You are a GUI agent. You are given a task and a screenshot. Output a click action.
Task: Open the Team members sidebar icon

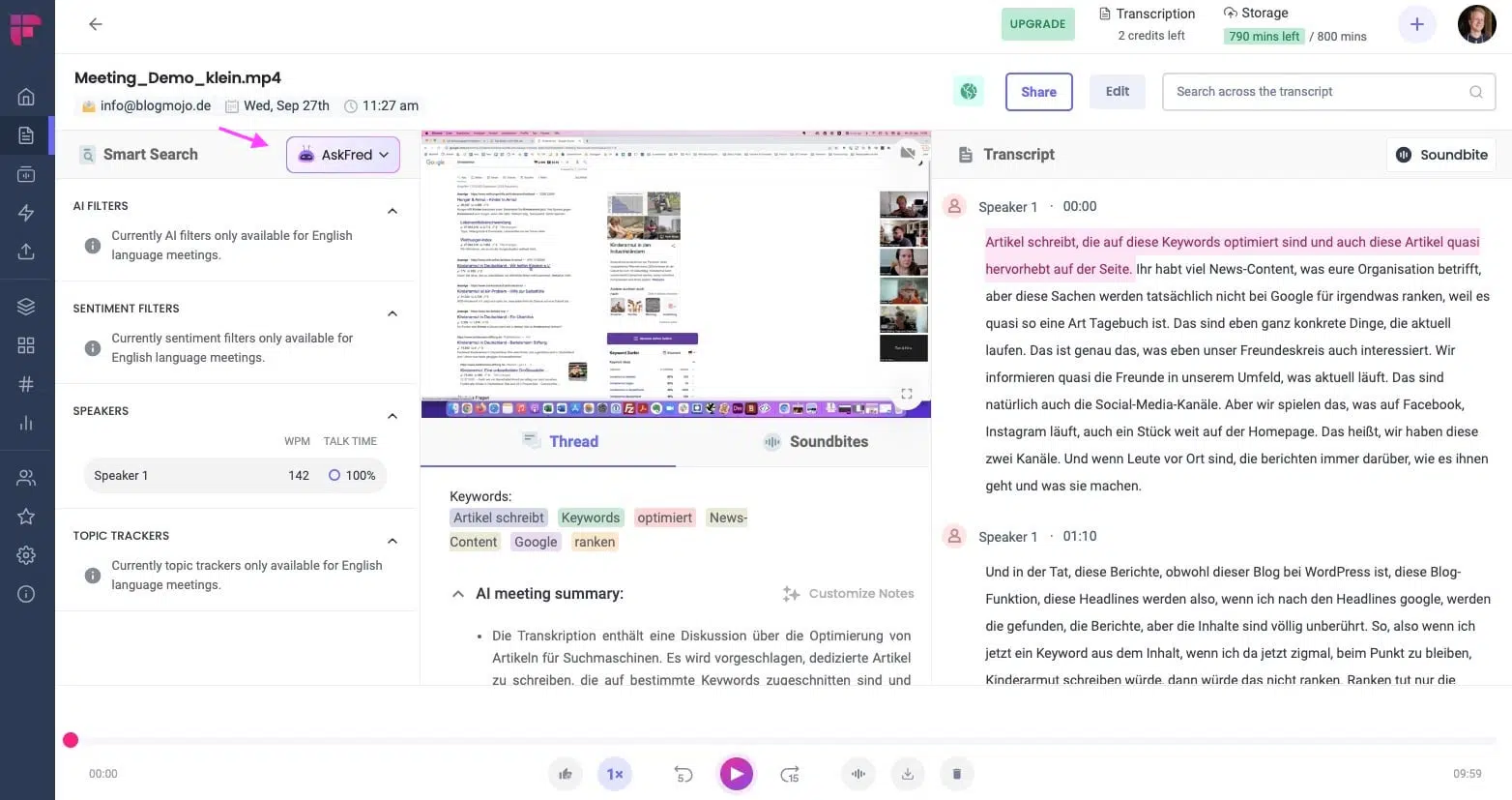pos(26,478)
